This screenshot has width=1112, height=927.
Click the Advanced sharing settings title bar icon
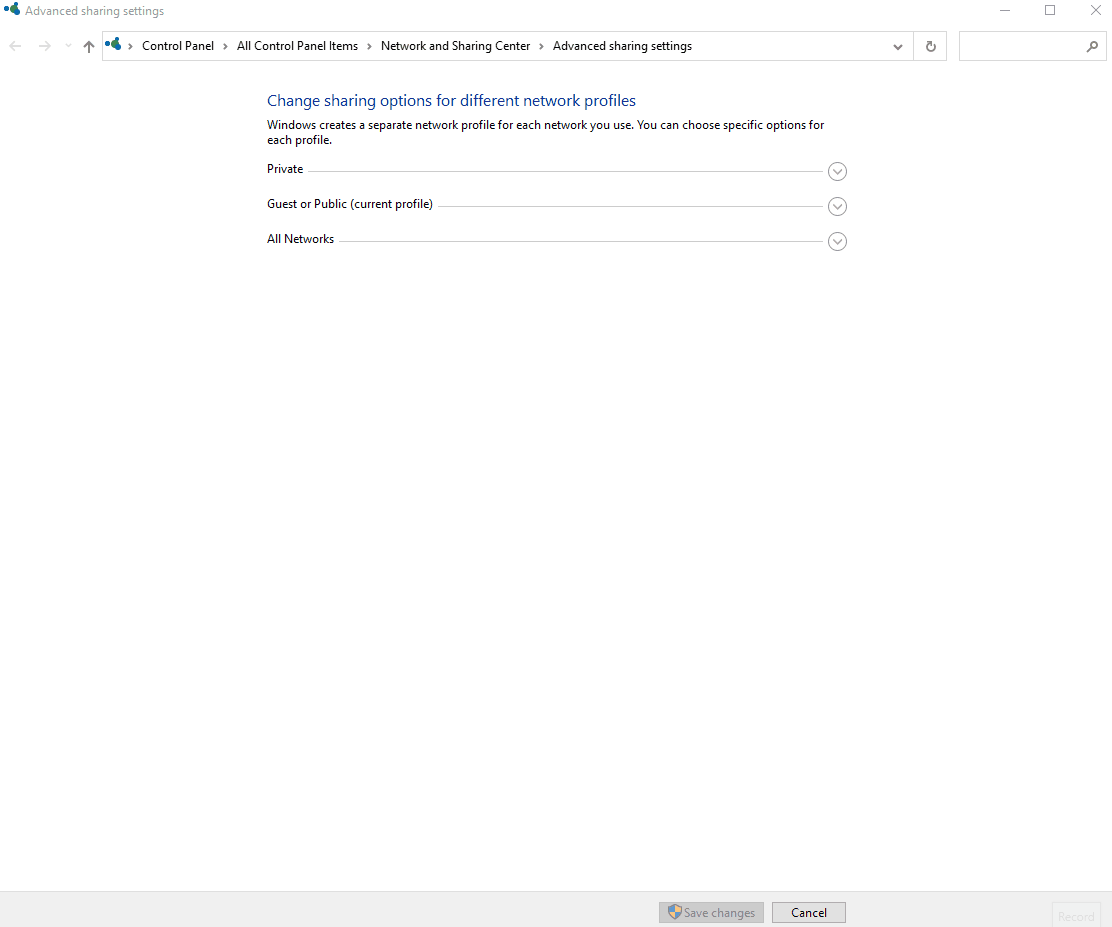[x=10, y=10]
